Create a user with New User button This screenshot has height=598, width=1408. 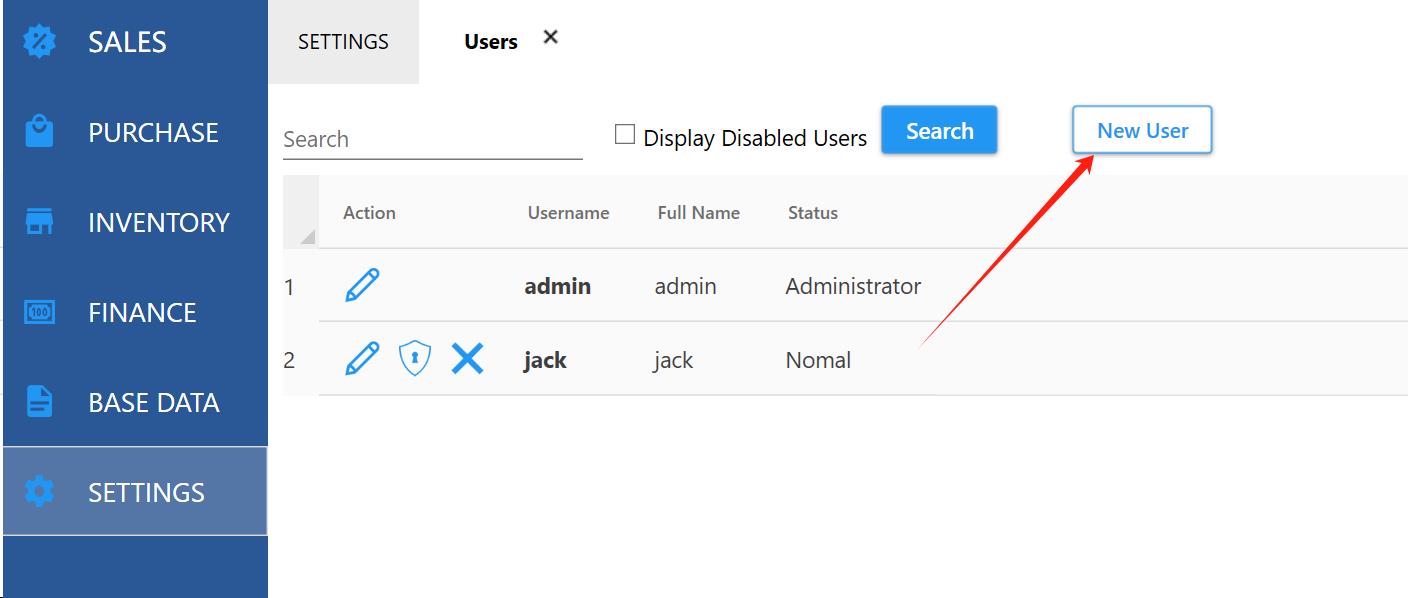point(1142,130)
